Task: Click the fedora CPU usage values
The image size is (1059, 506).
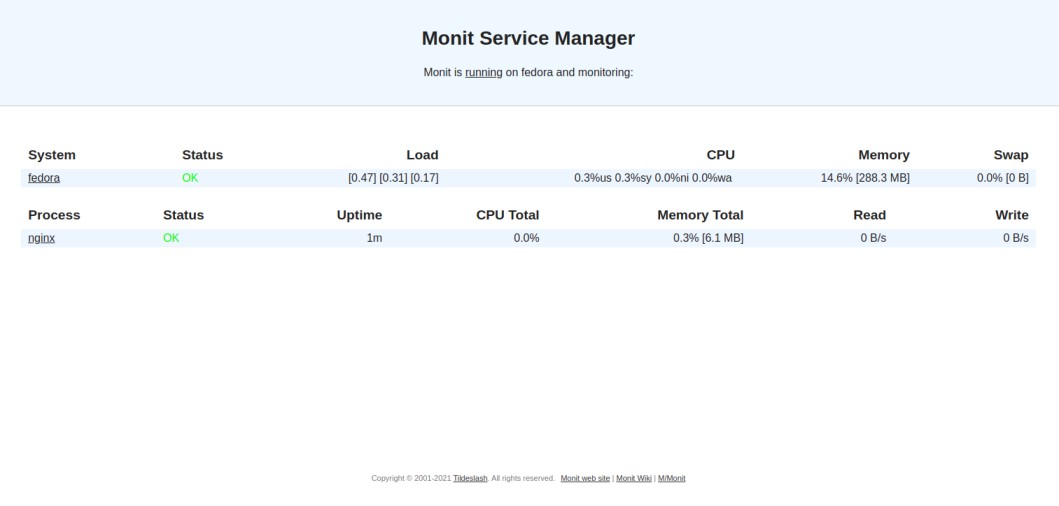Action: pyautogui.click(x=653, y=178)
